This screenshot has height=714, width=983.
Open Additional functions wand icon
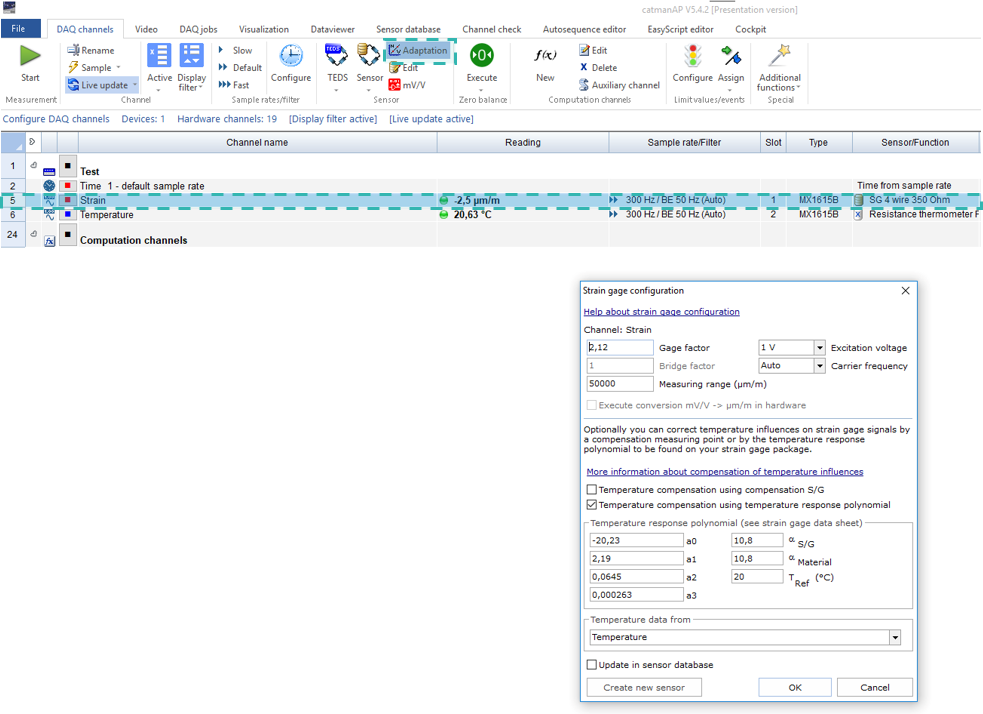(x=780, y=55)
